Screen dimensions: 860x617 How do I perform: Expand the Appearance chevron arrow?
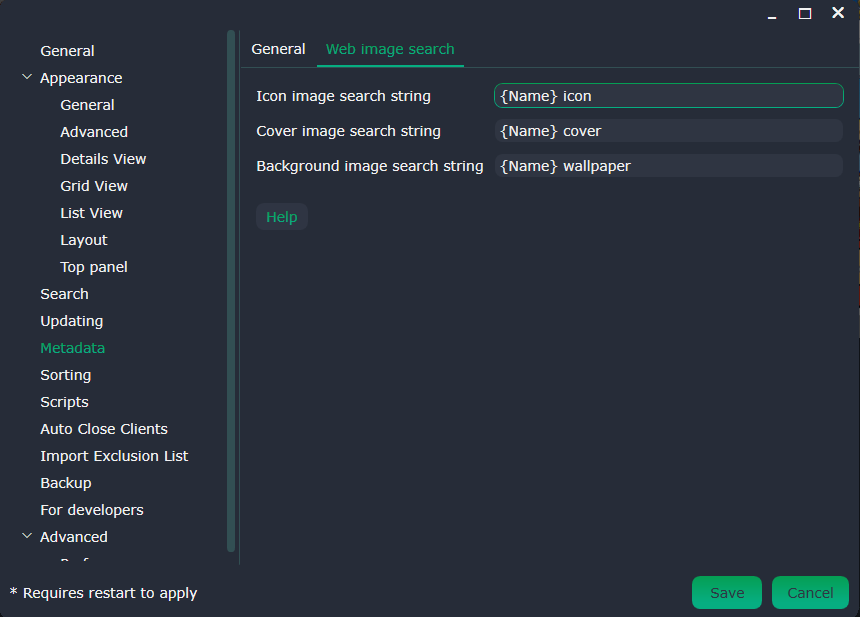tap(26, 77)
